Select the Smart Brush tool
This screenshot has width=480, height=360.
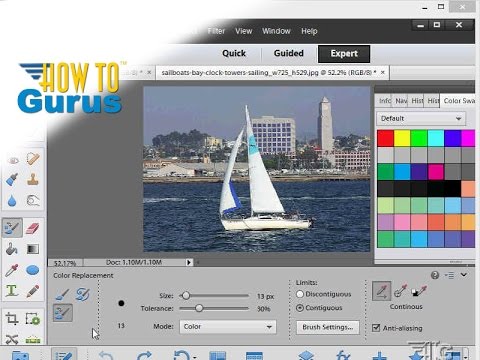(13, 180)
